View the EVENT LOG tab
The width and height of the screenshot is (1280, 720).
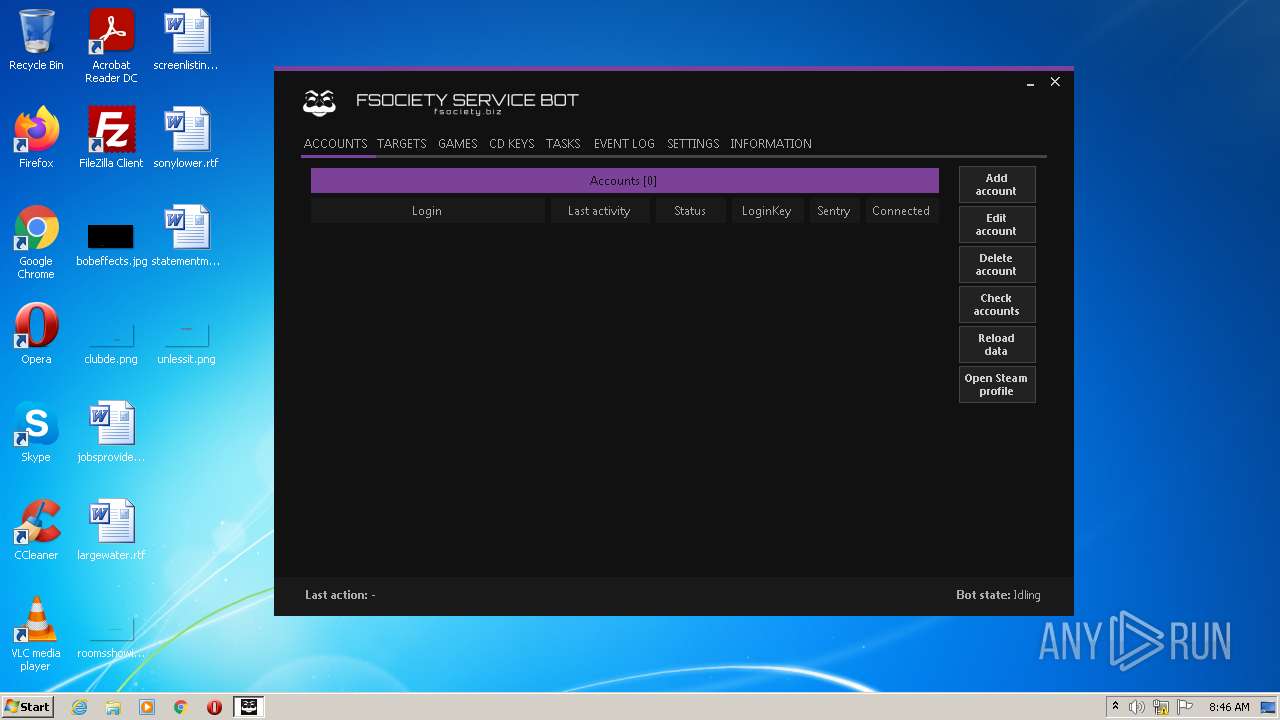coord(624,144)
